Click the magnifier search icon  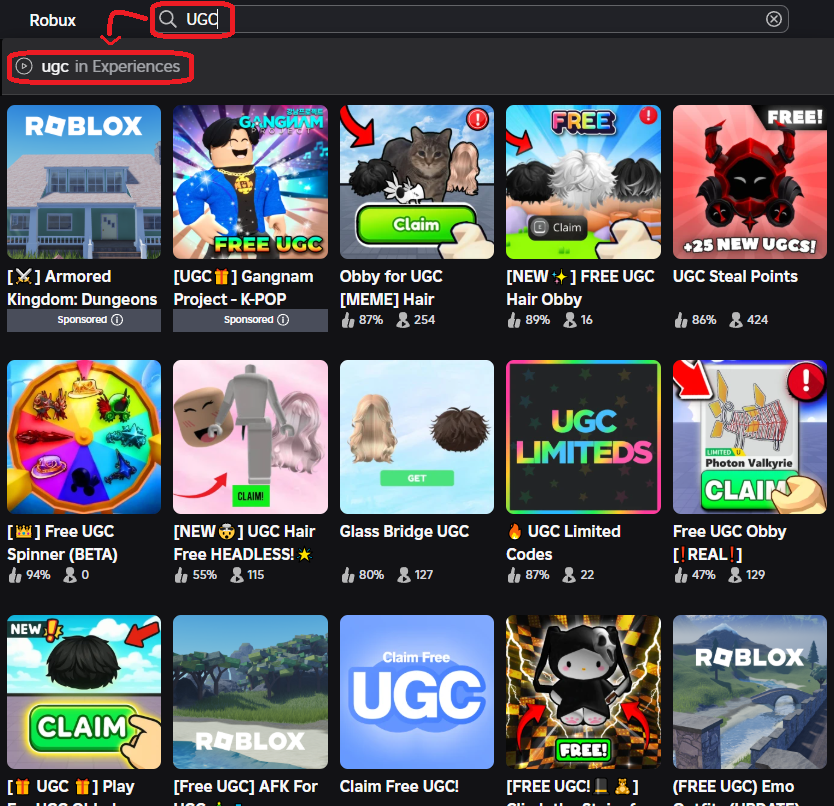pyautogui.click(x=168, y=19)
